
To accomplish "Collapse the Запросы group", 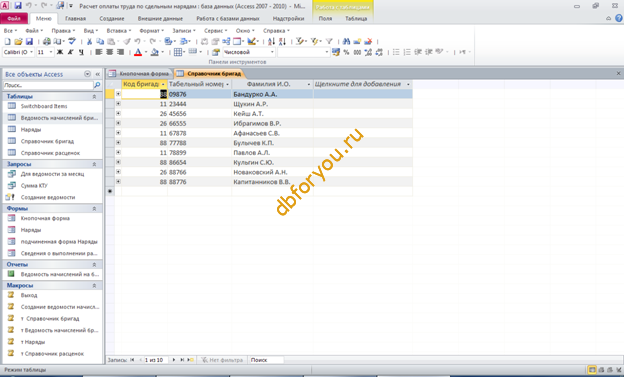I will coord(94,164).
